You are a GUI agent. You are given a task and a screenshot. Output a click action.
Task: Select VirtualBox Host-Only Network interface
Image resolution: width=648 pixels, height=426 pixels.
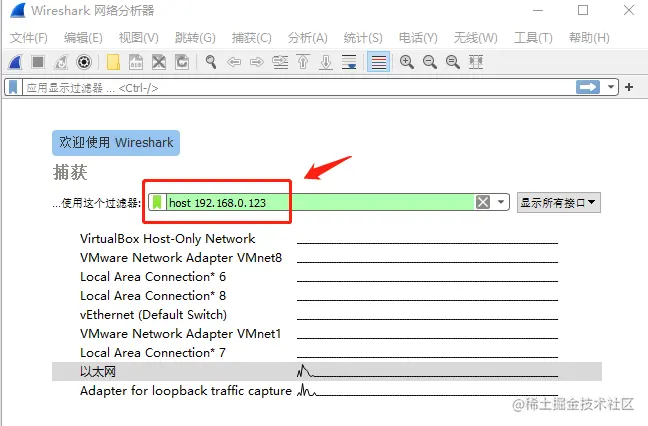pyautogui.click(x=167, y=239)
